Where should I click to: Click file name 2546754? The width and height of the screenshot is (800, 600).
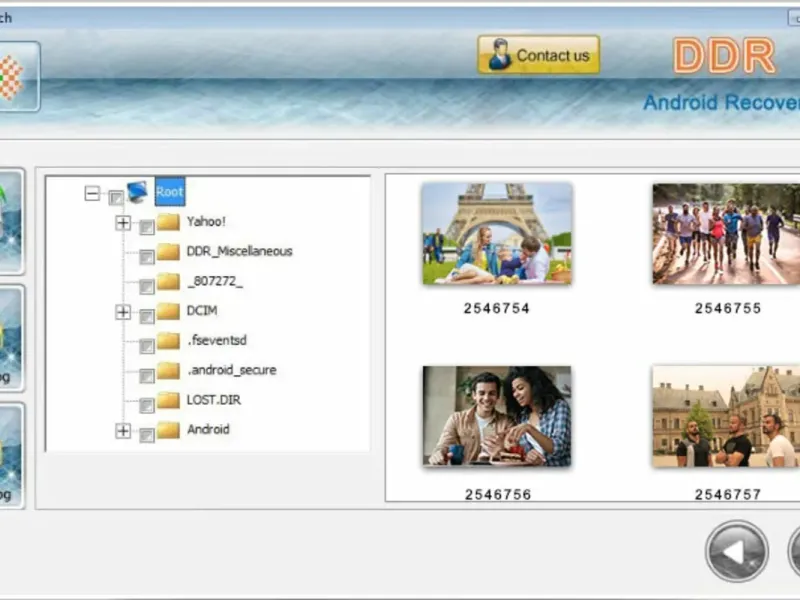pos(497,308)
